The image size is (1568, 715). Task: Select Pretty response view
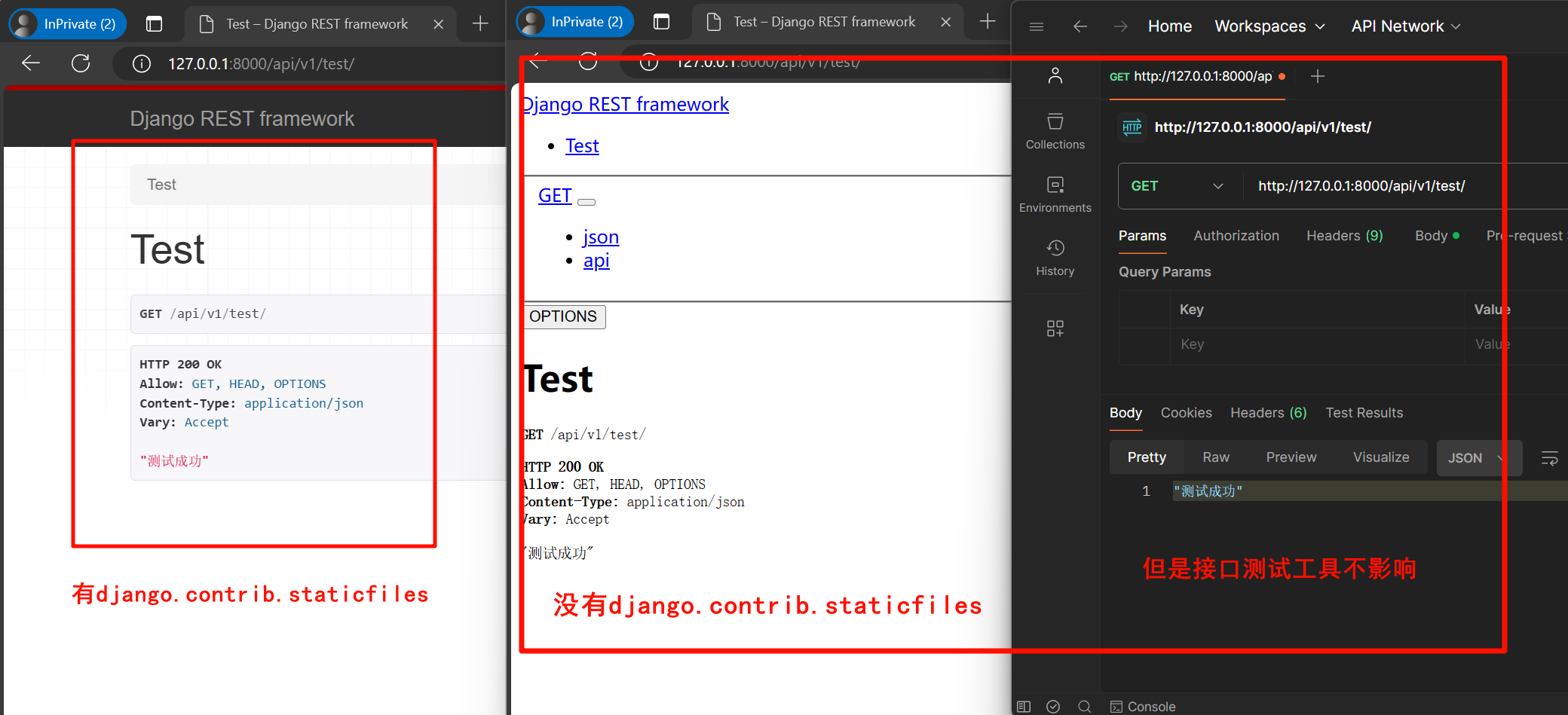tap(1147, 457)
